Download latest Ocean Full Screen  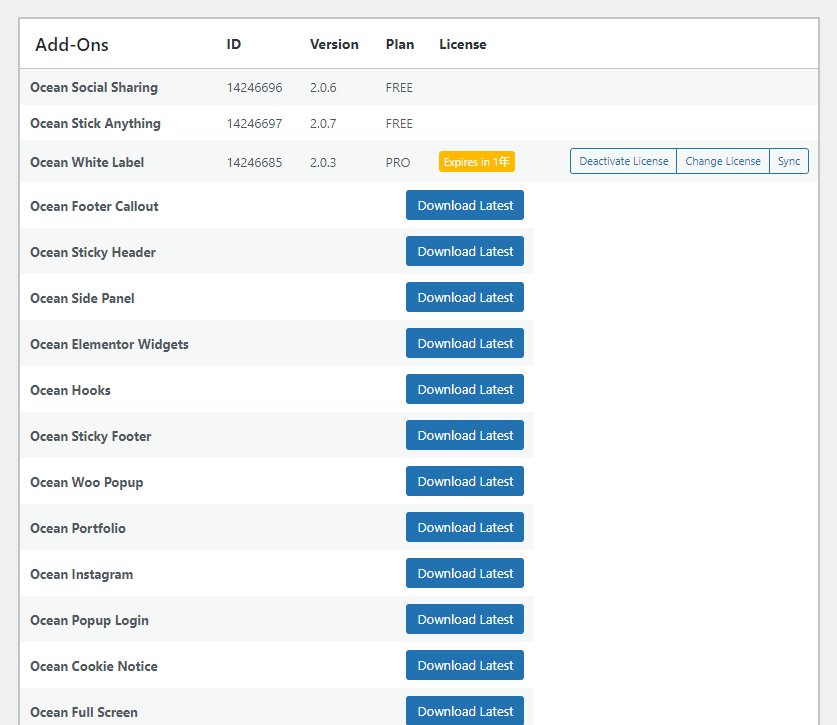(465, 711)
